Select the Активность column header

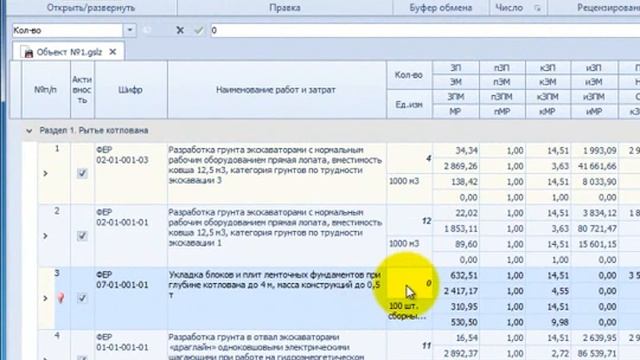pos(82,90)
